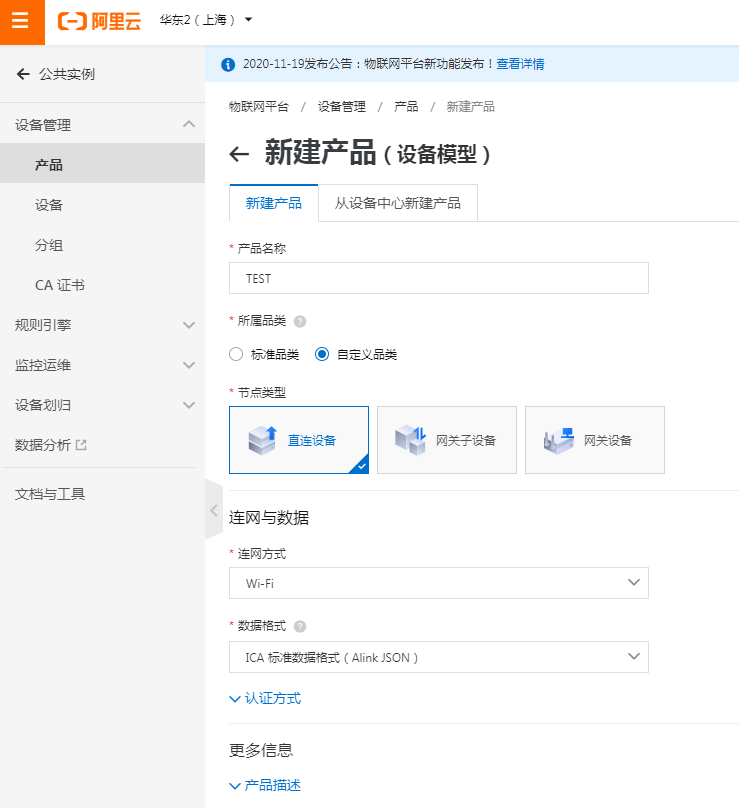The image size is (739, 808).
Task: Choose the 网关子设备 node type
Action: pyautogui.click(x=447, y=440)
